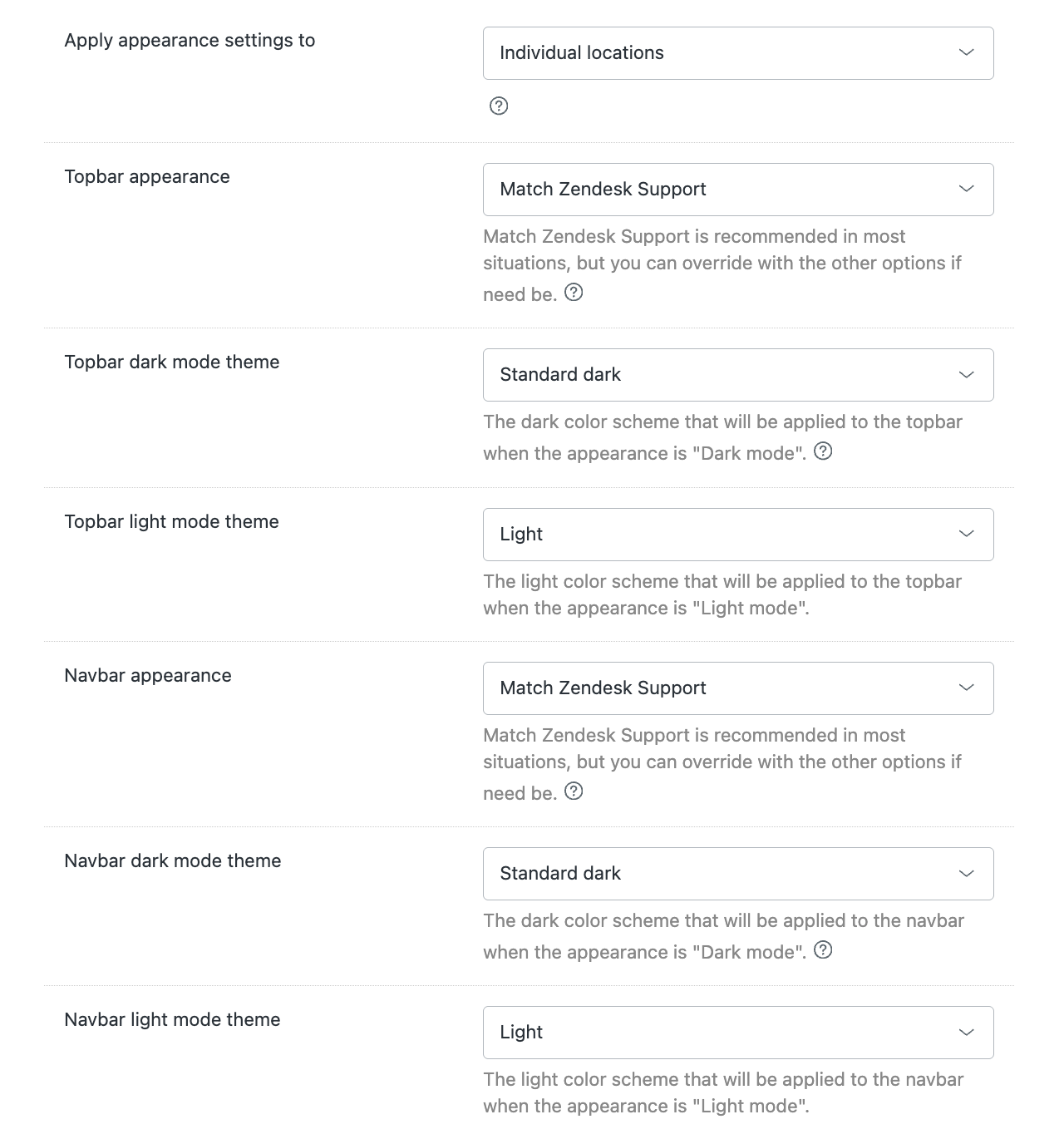This screenshot has height=1139, width=1064.
Task: Click the Topbar appearance field label
Action: 147,177
